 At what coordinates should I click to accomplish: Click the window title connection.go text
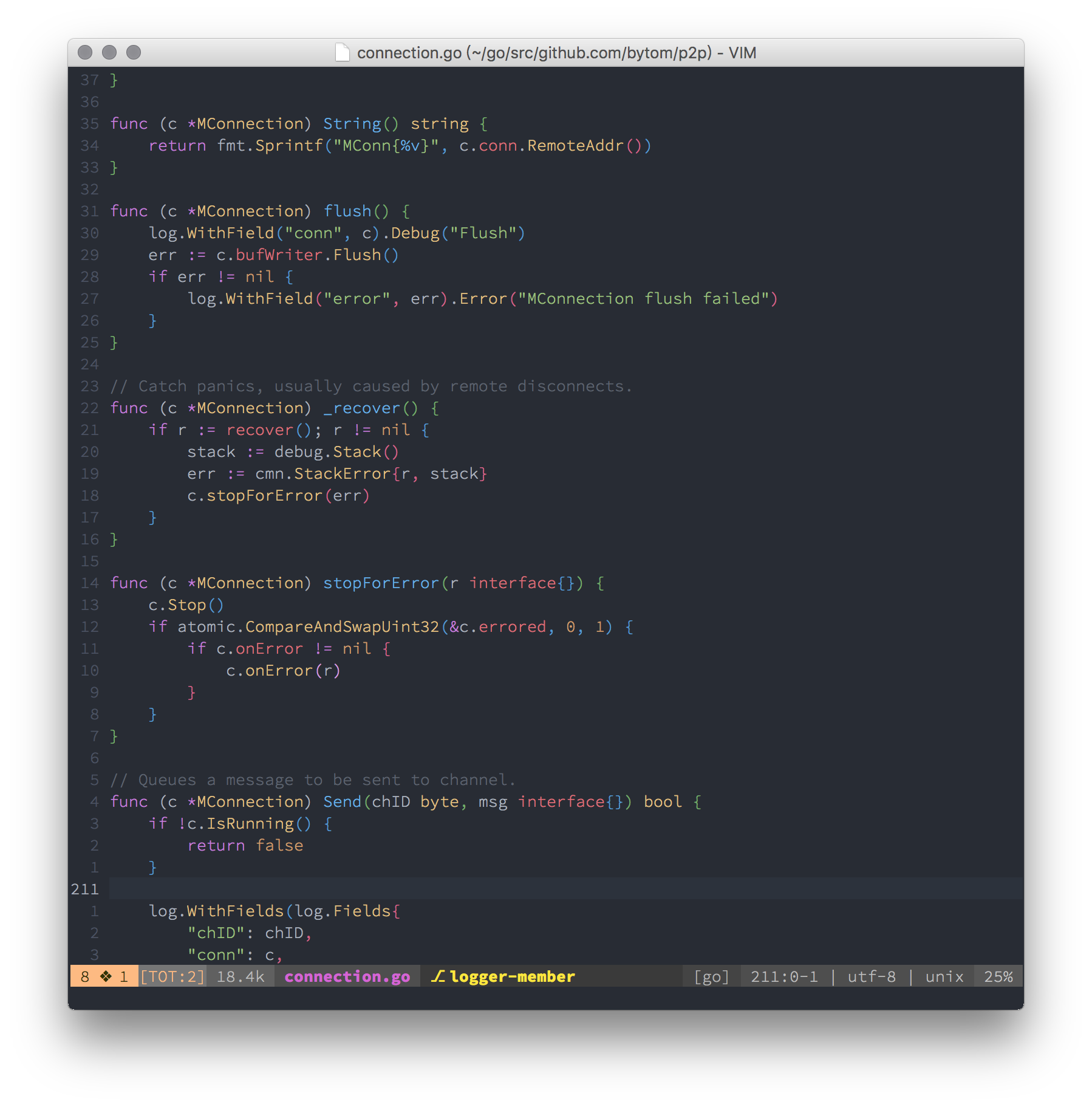(x=409, y=53)
